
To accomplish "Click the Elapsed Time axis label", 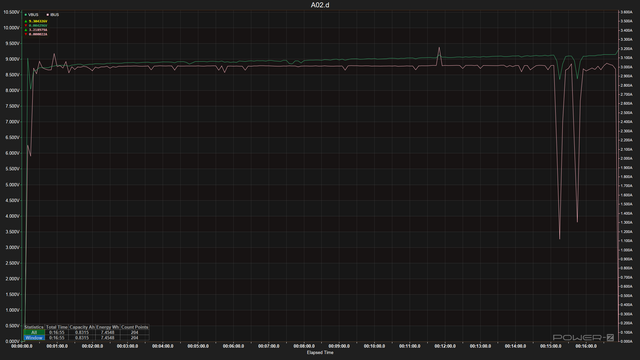I will tap(320, 353).
